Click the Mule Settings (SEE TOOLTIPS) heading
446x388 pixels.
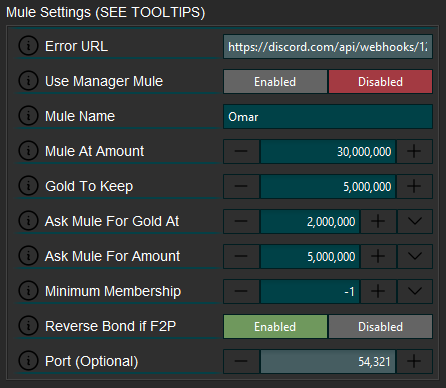pyautogui.click(x=106, y=13)
